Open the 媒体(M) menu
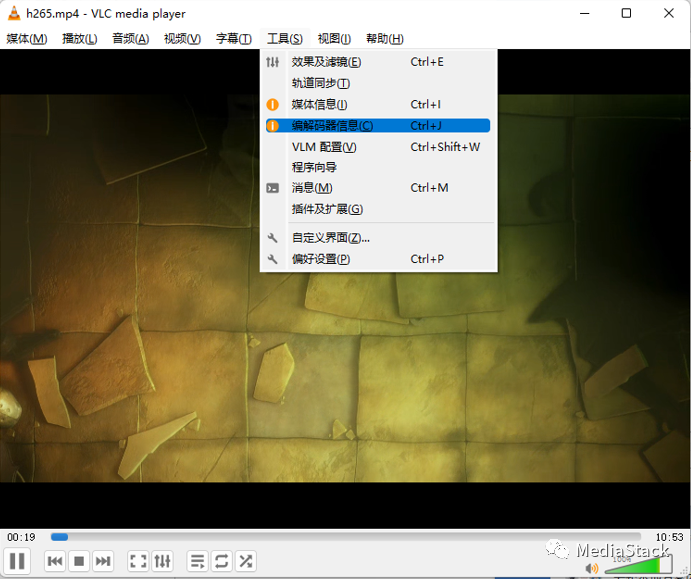Screen dimensions: 691x579 pos(27,39)
